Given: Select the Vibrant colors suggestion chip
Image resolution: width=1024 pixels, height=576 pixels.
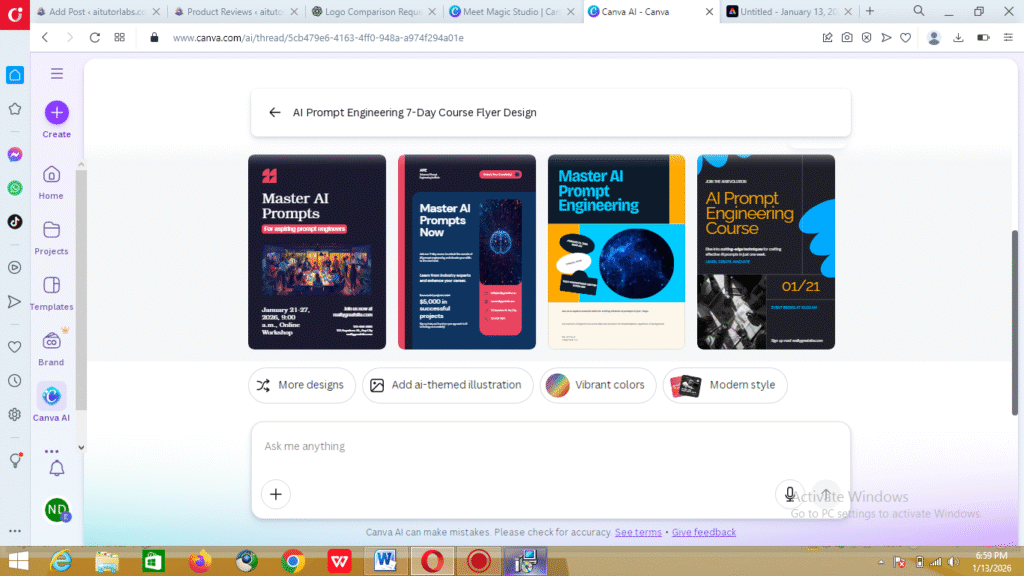Looking at the screenshot, I should click(x=598, y=385).
